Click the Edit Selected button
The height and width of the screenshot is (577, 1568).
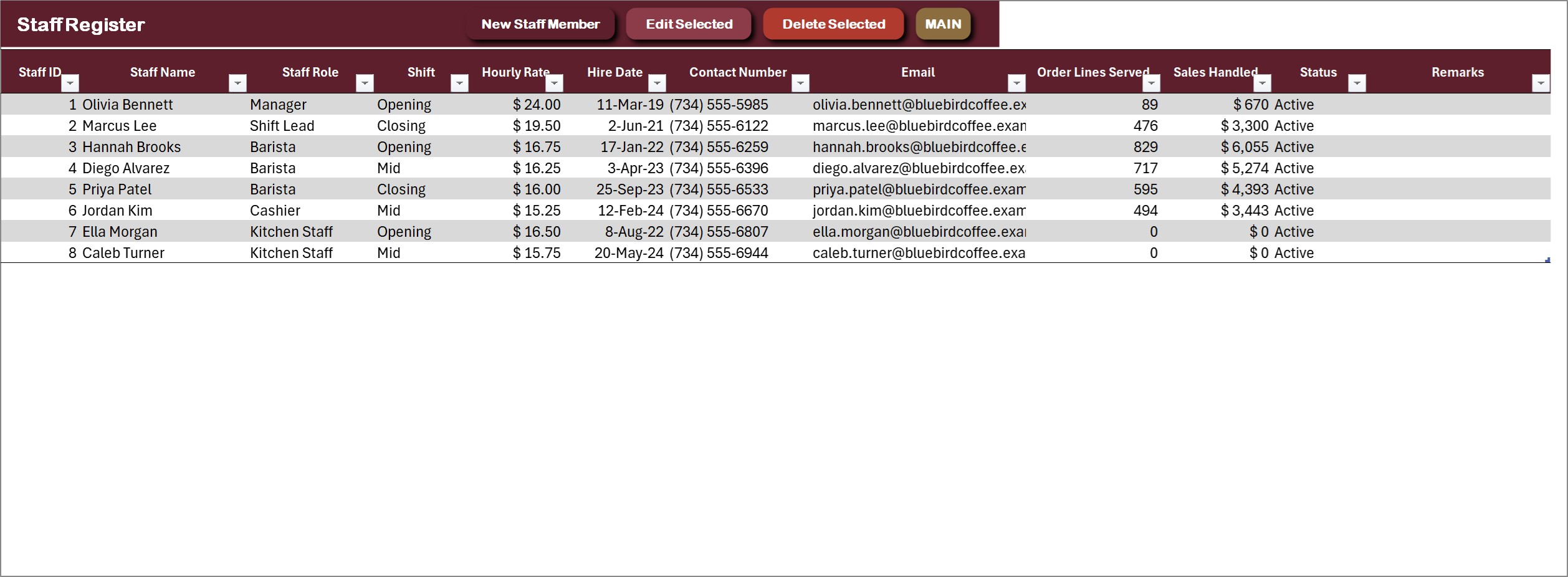click(689, 24)
